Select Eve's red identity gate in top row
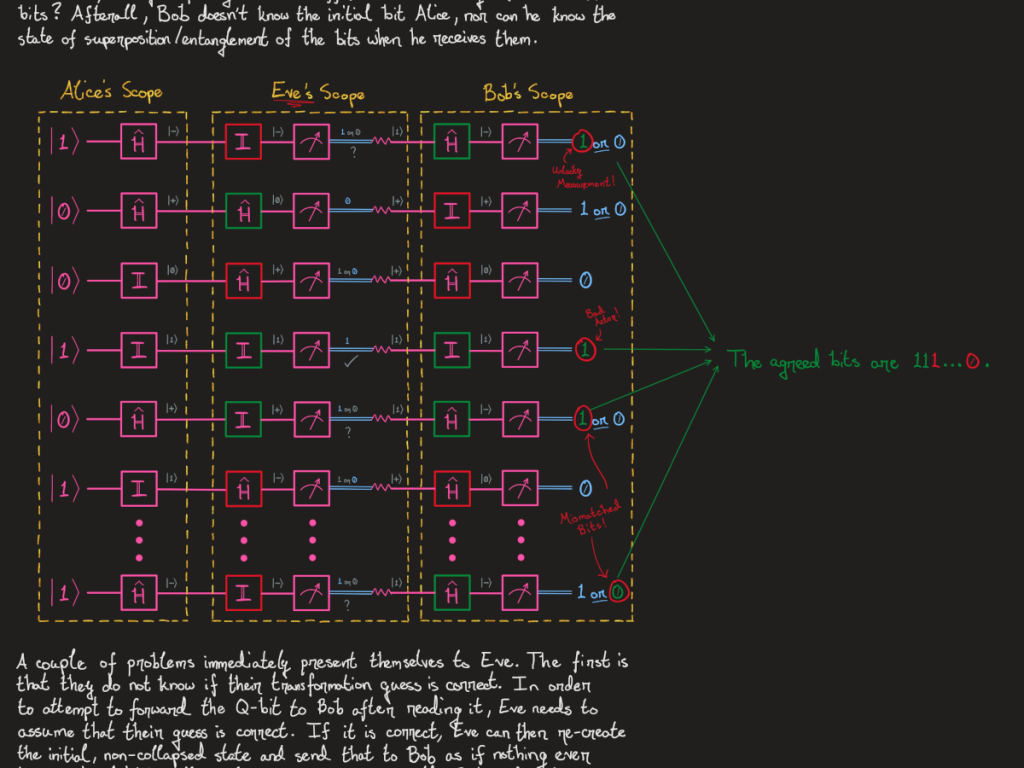Image resolution: width=1024 pixels, height=768 pixels. [241, 142]
